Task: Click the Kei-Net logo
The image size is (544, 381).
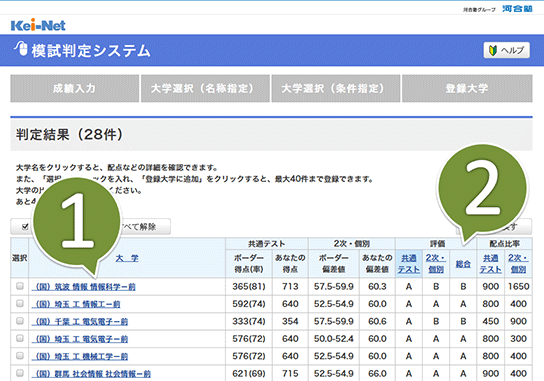Action: (38, 25)
